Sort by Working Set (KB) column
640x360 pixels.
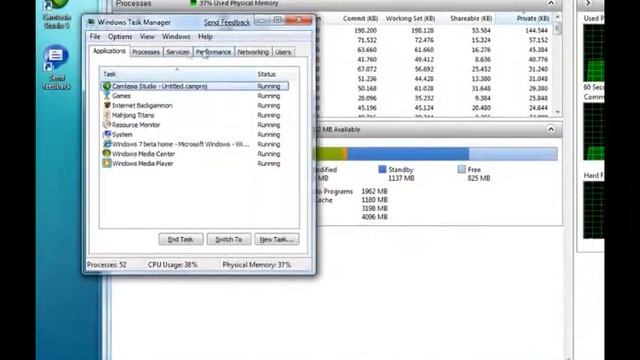click(x=410, y=18)
